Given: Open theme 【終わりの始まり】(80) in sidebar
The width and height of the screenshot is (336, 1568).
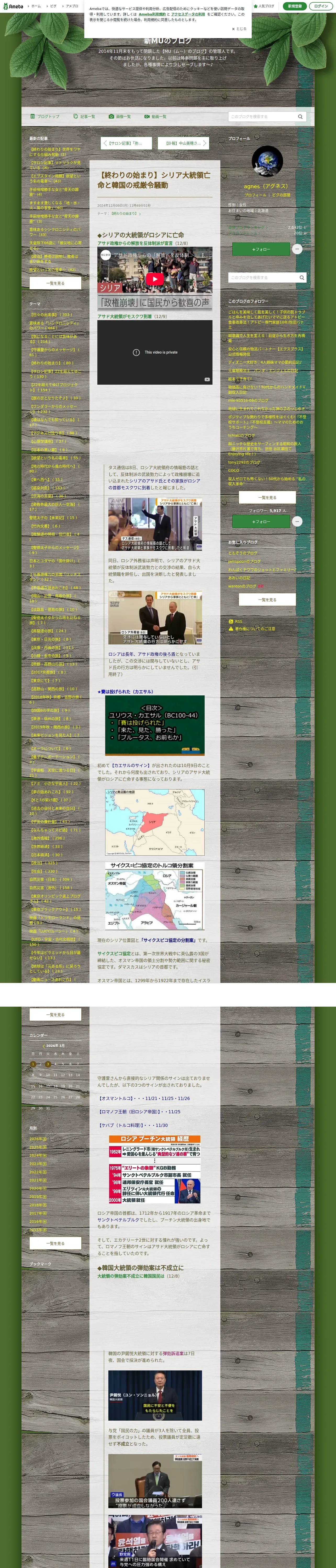Looking at the screenshot, I should click(52, 364).
